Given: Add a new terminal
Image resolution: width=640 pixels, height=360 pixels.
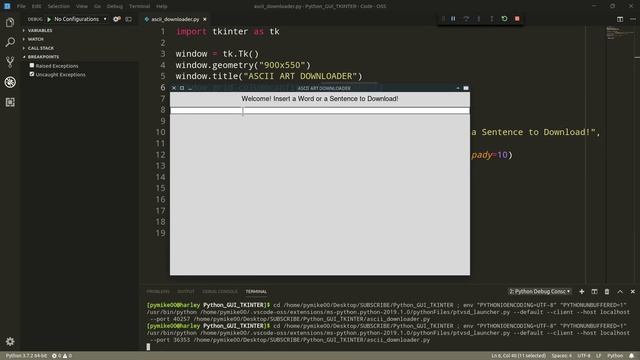Looking at the screenshot, I should click(582, 291).
